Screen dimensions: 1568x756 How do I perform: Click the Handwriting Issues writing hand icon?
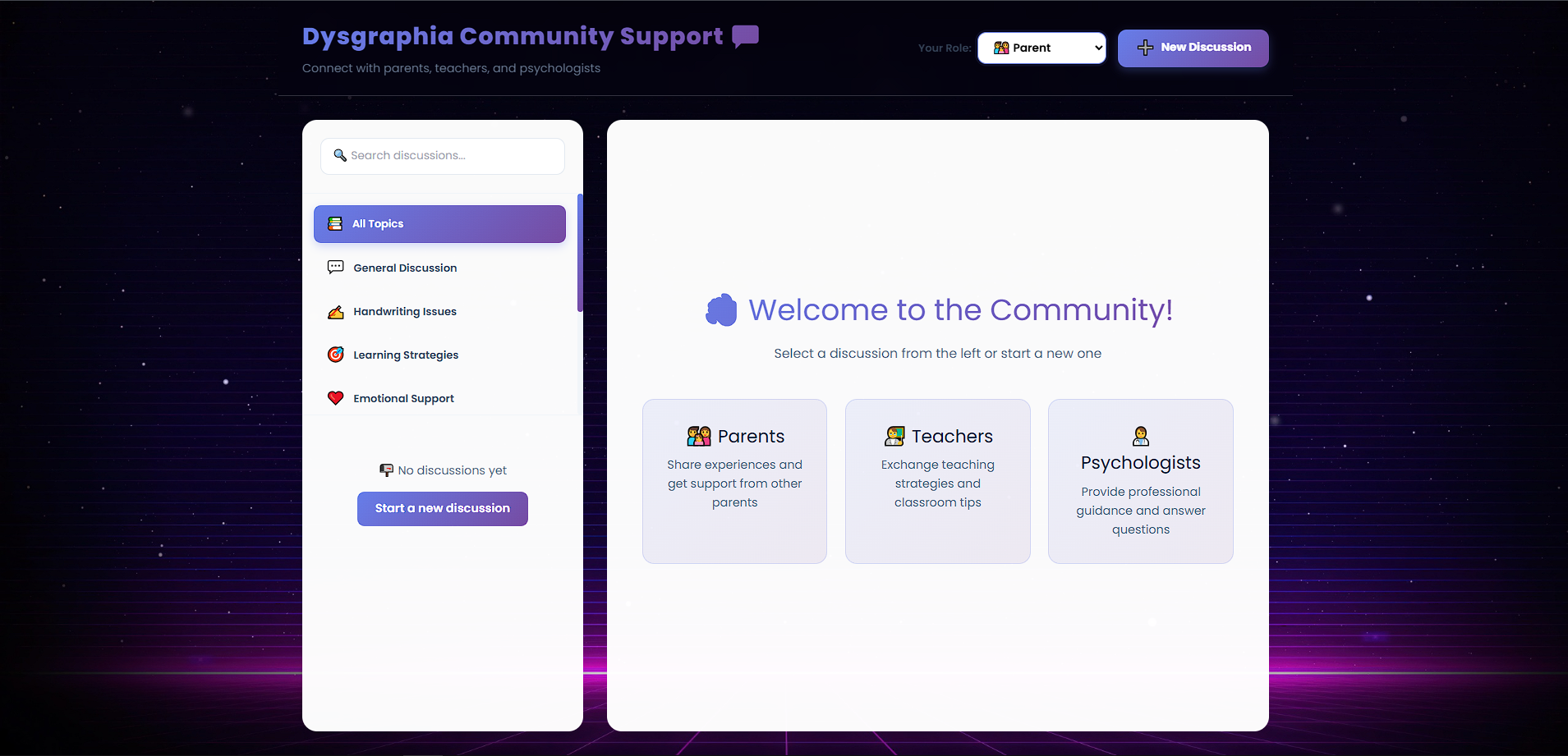pos(335,311)
